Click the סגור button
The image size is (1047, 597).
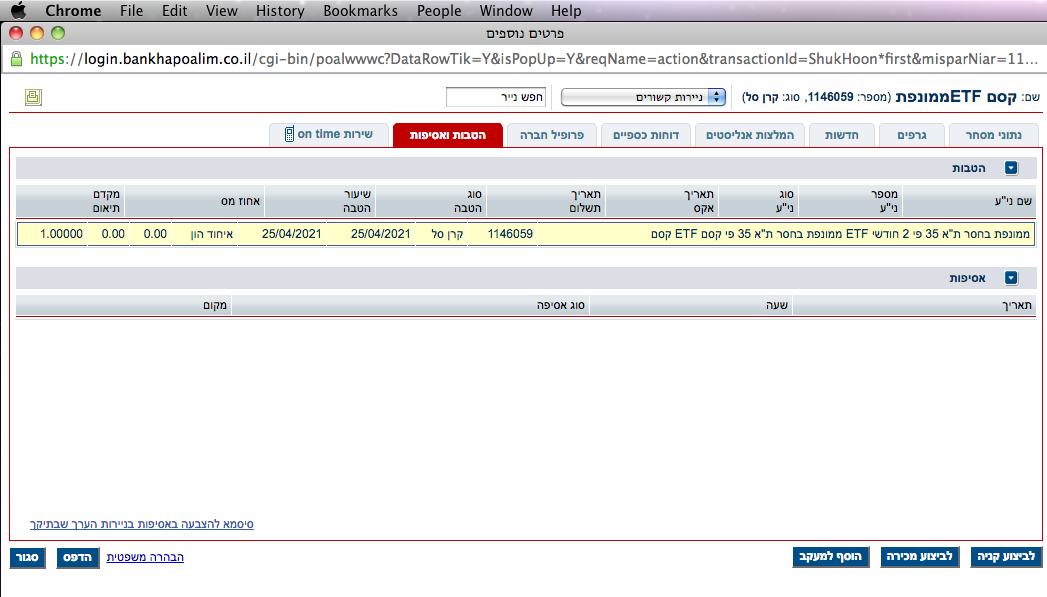tap(27, 558)
